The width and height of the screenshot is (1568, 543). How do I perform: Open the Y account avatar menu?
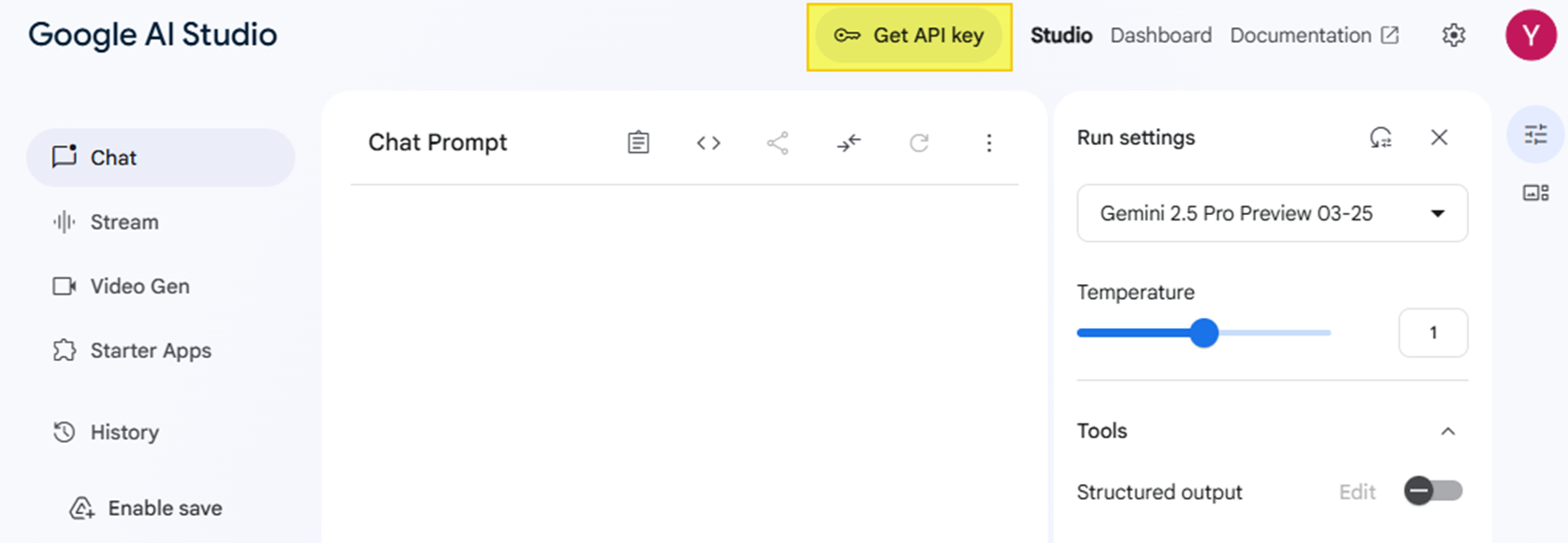1531,36
